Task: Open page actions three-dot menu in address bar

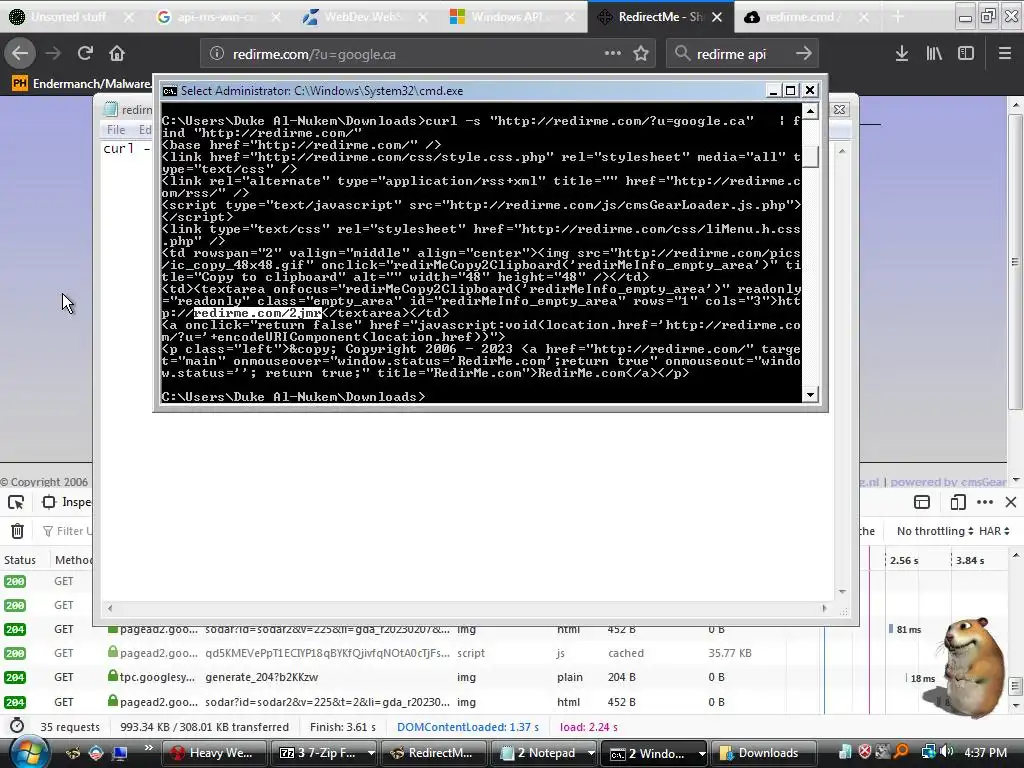Action: (x=613, y=54)
